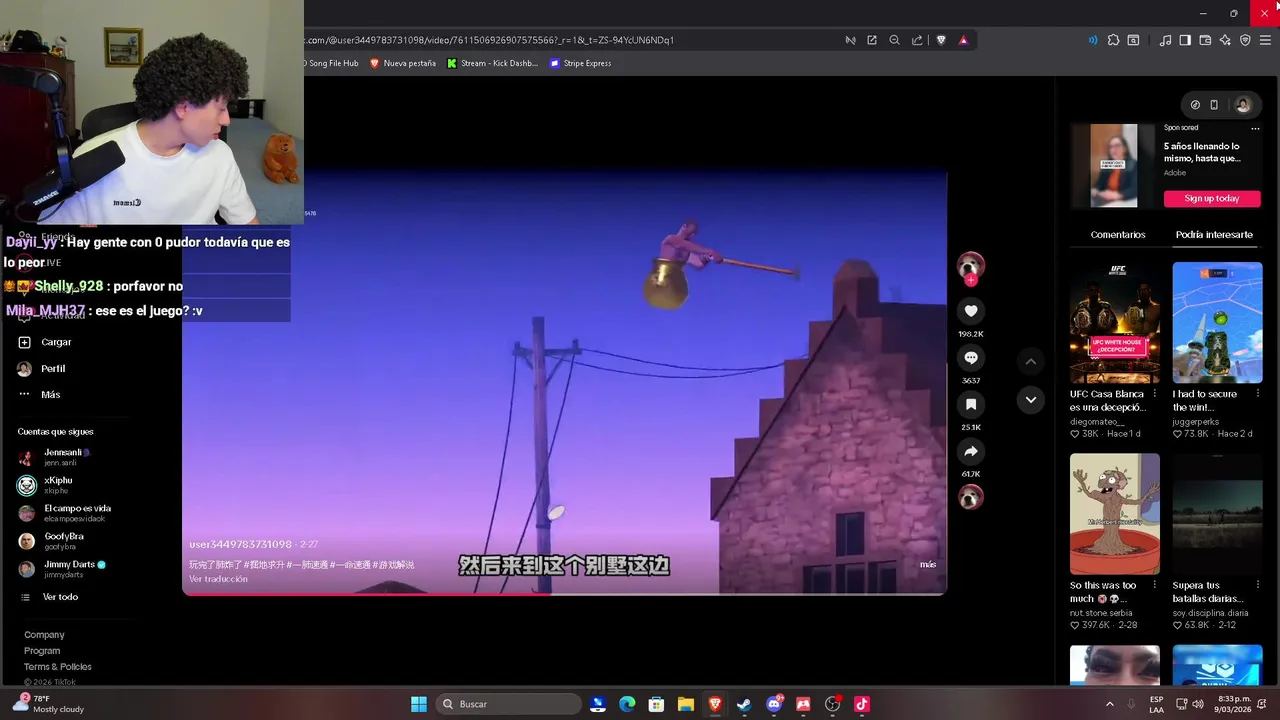Open the options on 'I had to secure' video
The height and width of the screenshot is (720, 1280).
click(1257, 394)
